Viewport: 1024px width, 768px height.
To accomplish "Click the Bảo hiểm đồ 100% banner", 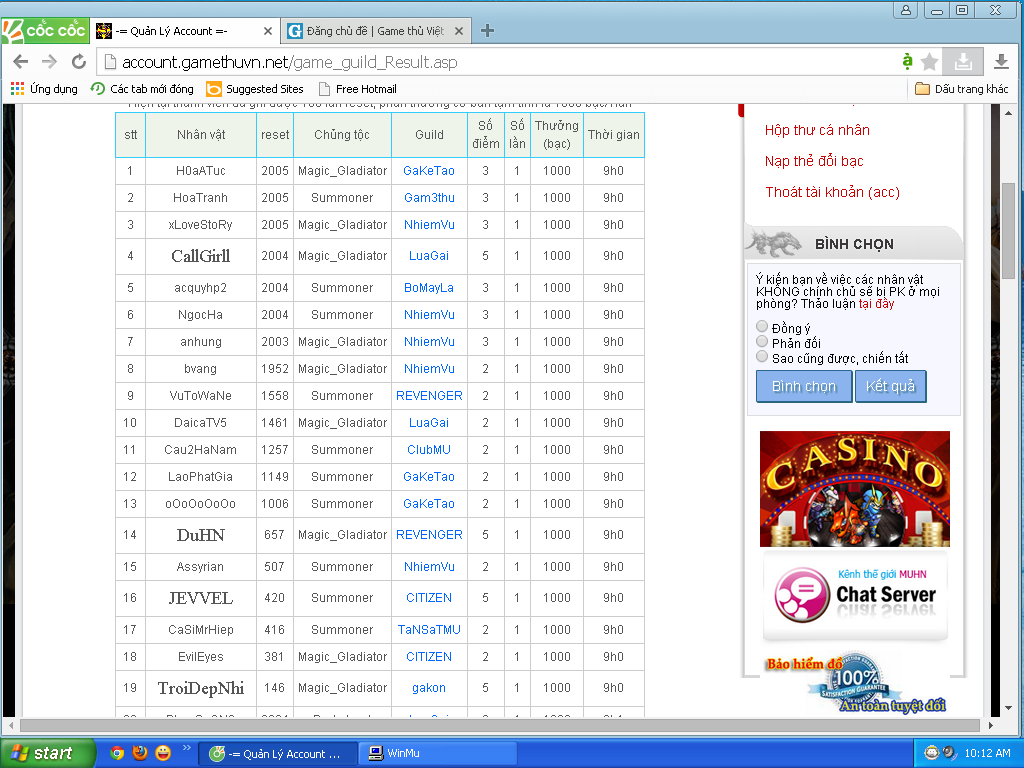I will (x=856, y=685).
